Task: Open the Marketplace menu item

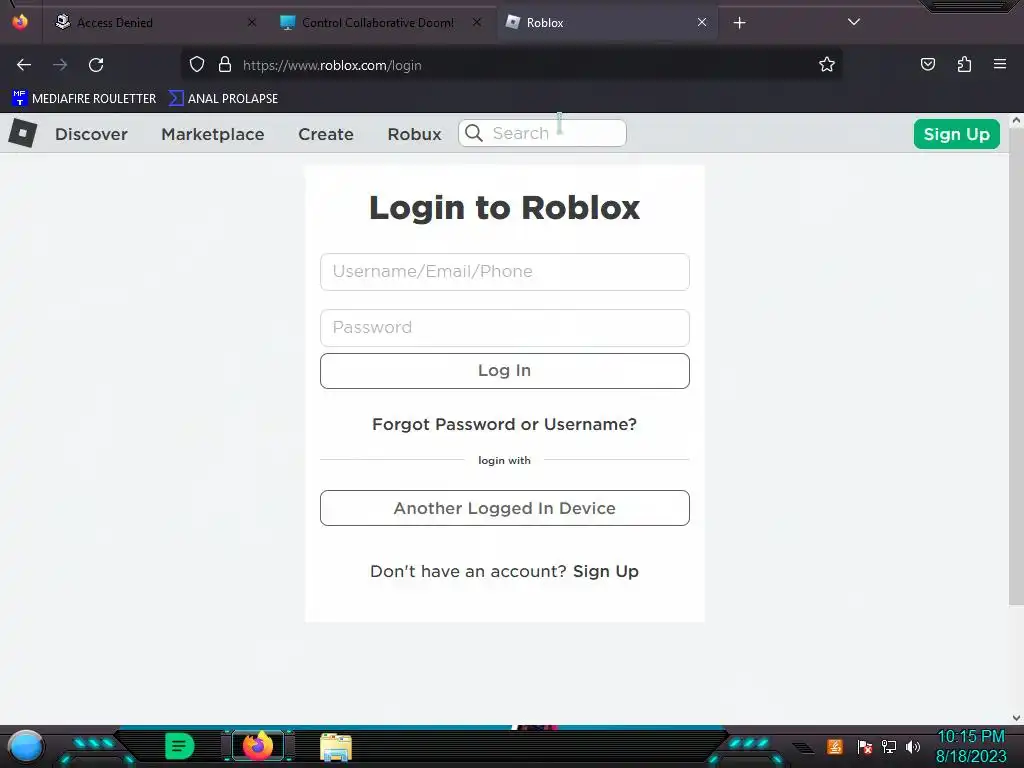Action: pyautogui.click(x=213, y=134)
